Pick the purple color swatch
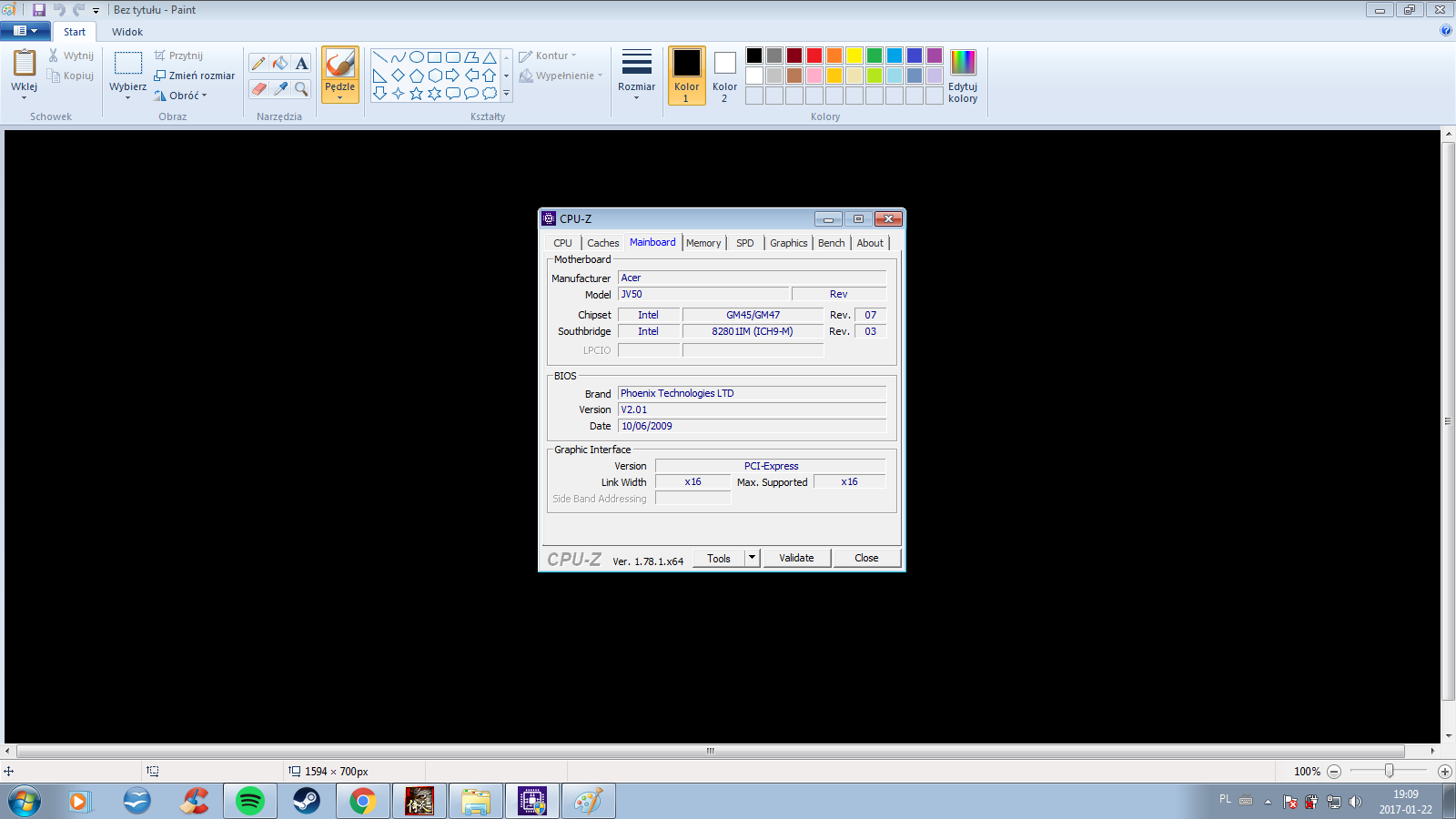This screenshot has width=1456, height=819. coord(935,56)
